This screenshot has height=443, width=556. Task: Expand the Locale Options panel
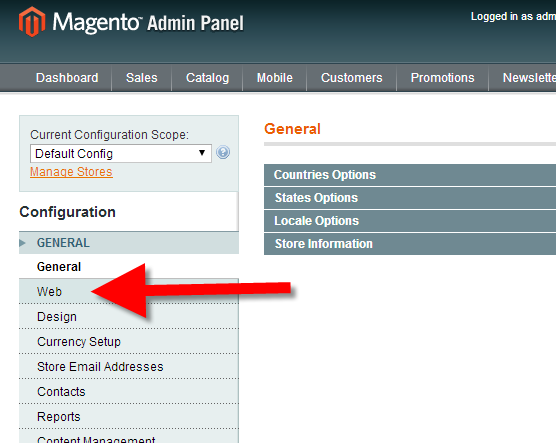click(x=410, y=221)
